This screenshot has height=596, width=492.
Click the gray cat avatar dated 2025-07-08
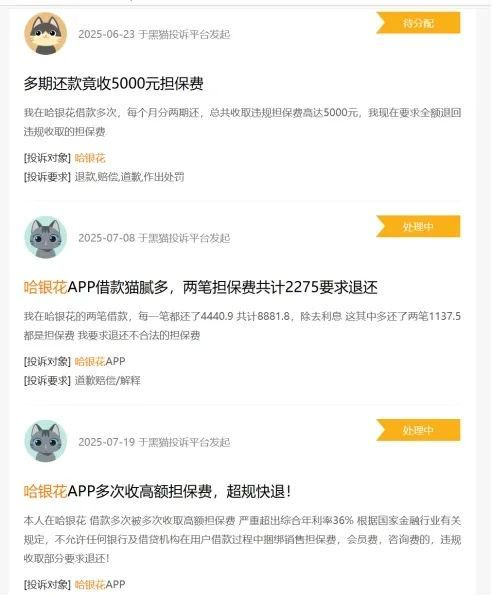coord(46,237)
